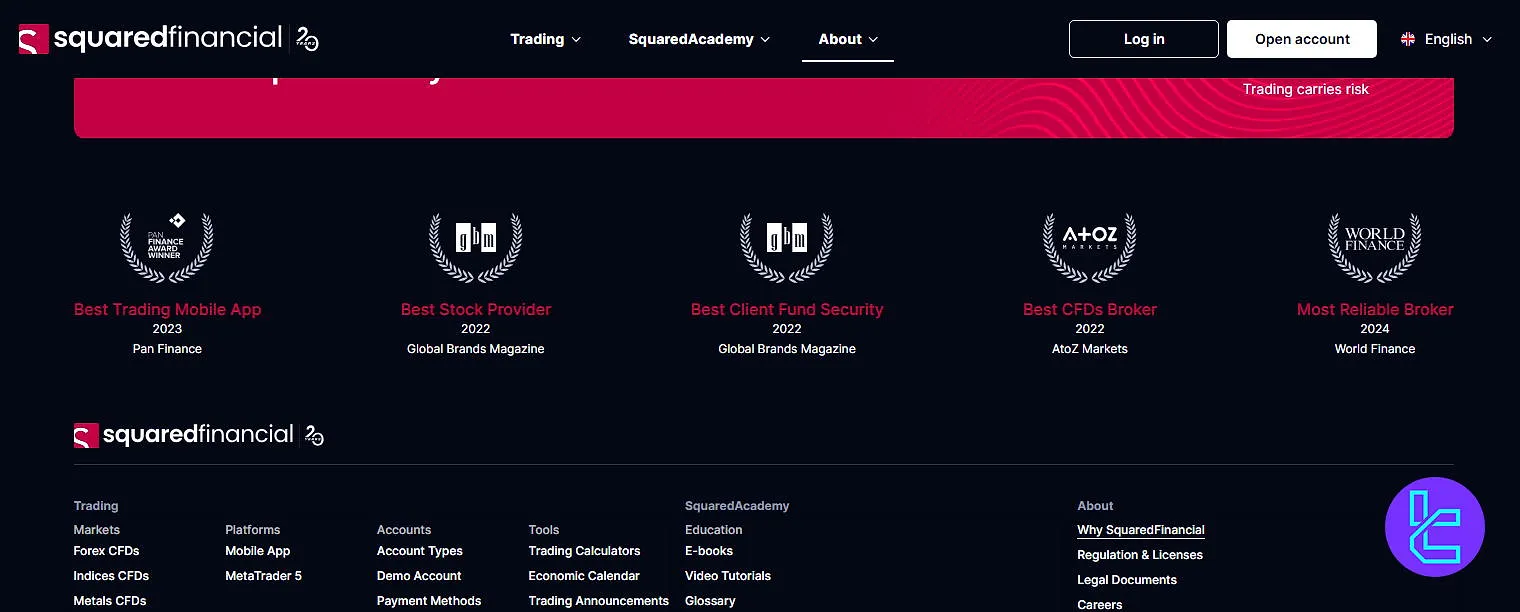Open the MetaTrader 5 link
This screenshot has width=1520, height=612.
pos(263,576)
